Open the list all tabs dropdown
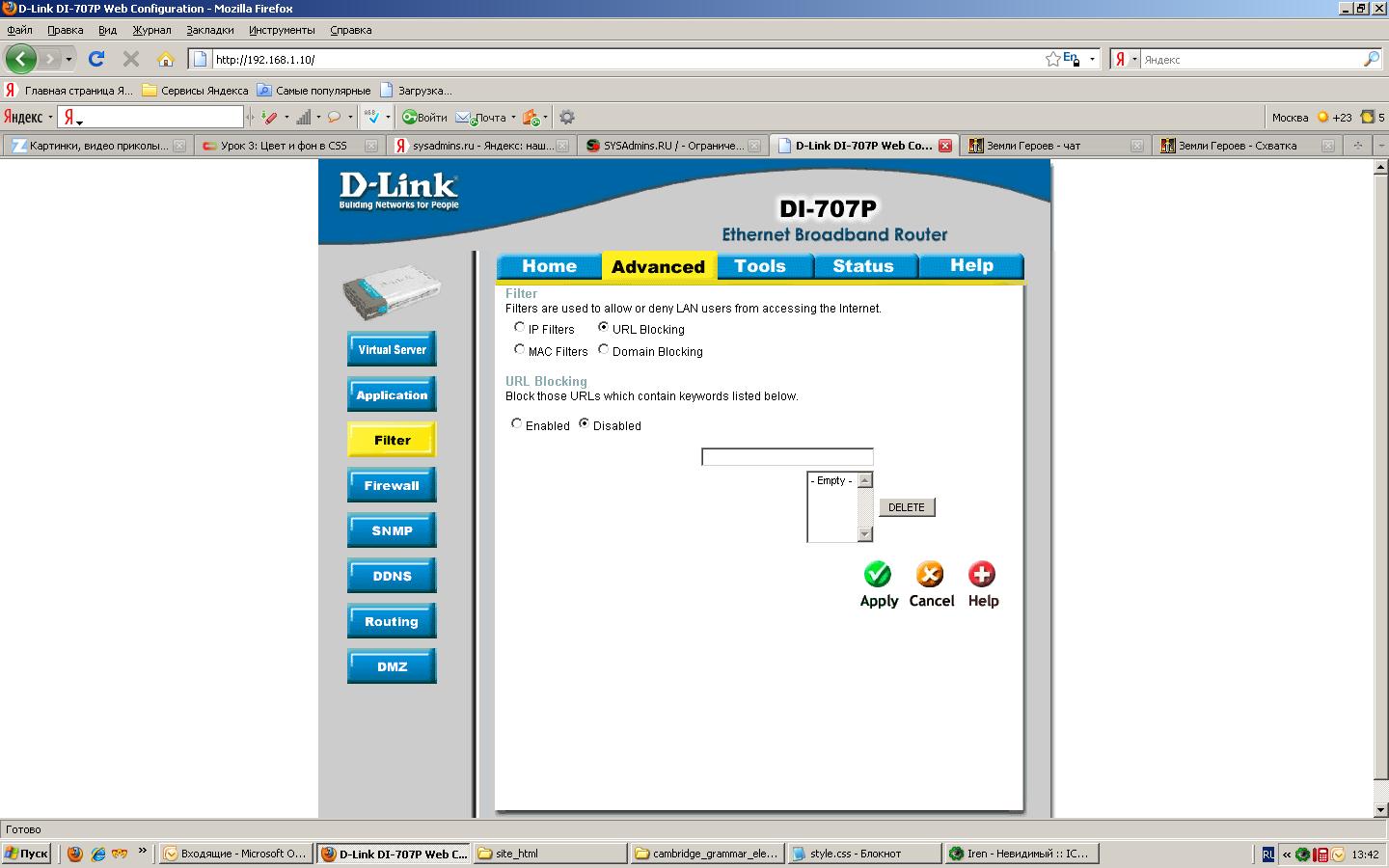The image size is (1389, 868). pos(1381,146)
